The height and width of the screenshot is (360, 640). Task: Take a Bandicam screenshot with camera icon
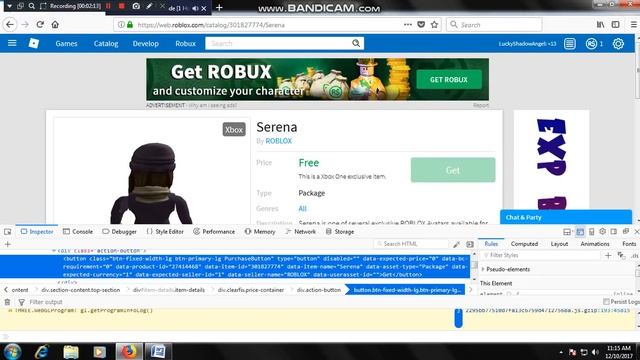point(136,6)
